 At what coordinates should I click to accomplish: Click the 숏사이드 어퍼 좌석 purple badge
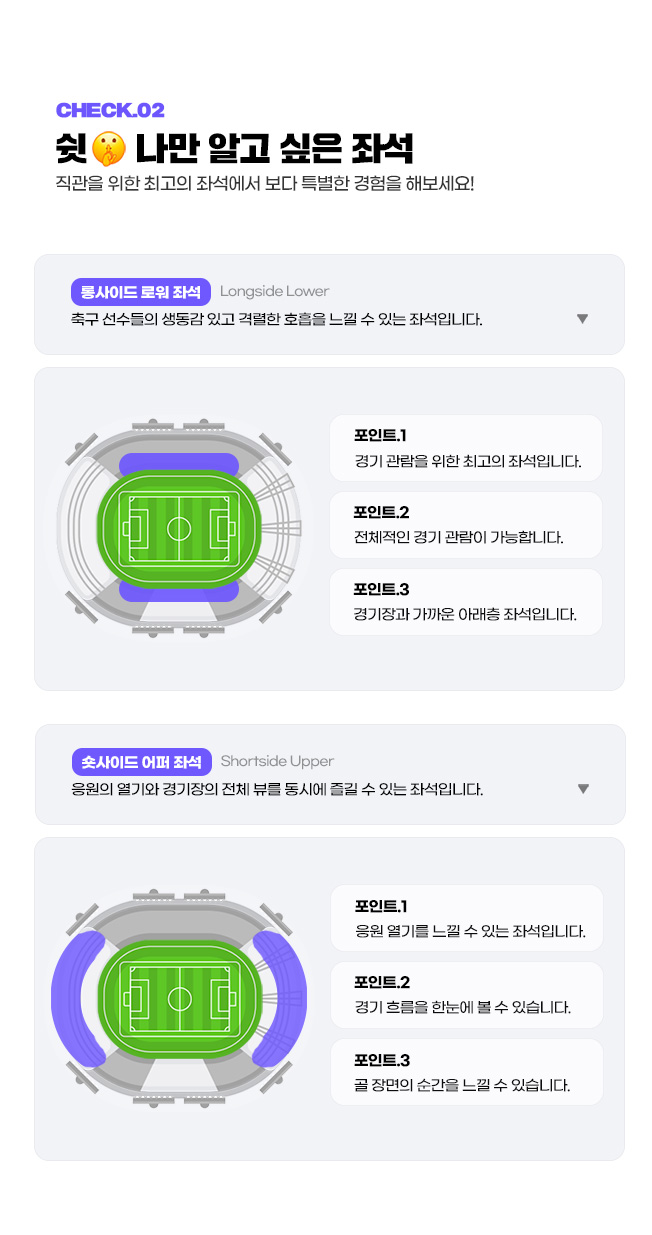coord(142,762)
